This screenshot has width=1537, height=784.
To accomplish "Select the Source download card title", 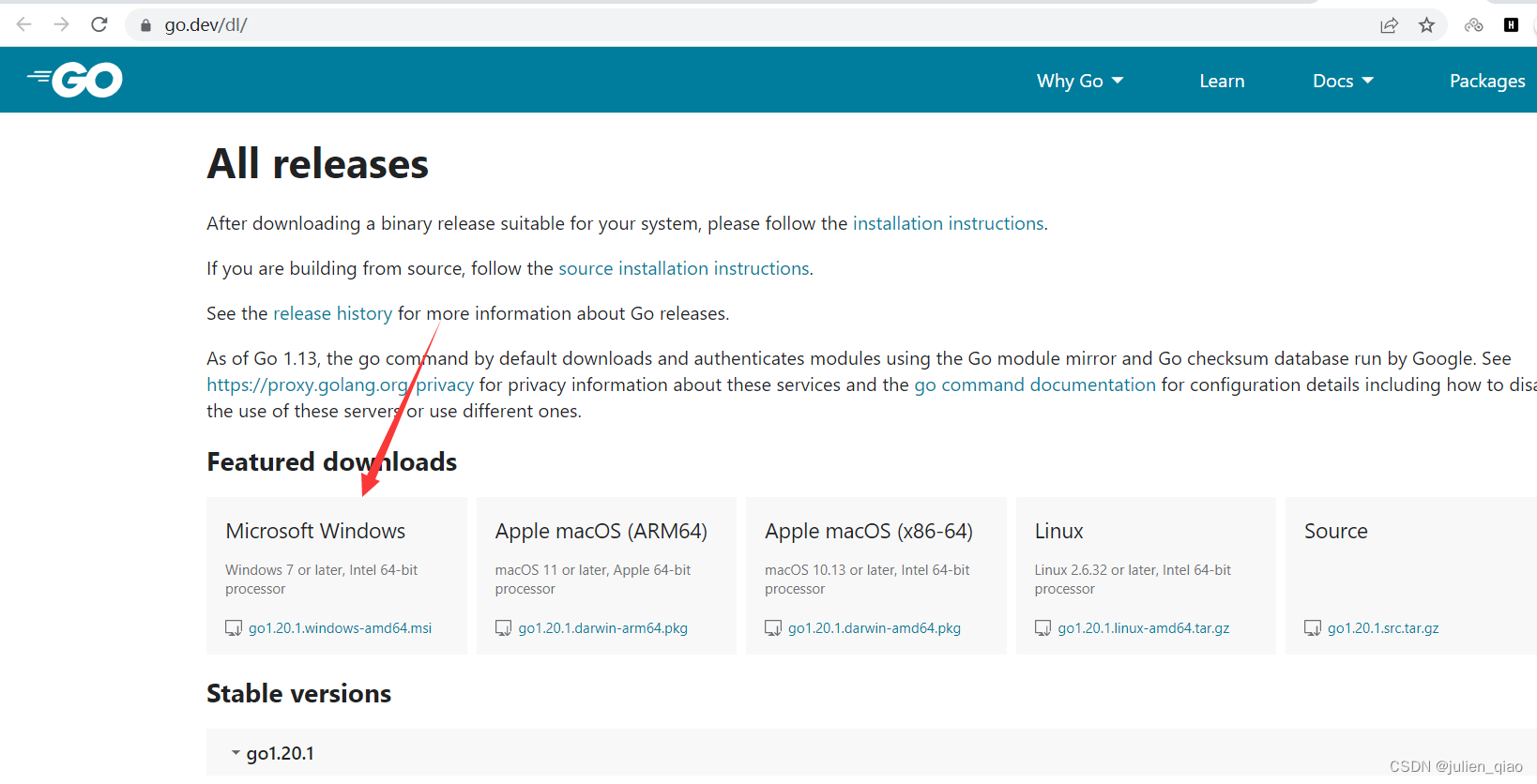I will tap(1335, 531).
